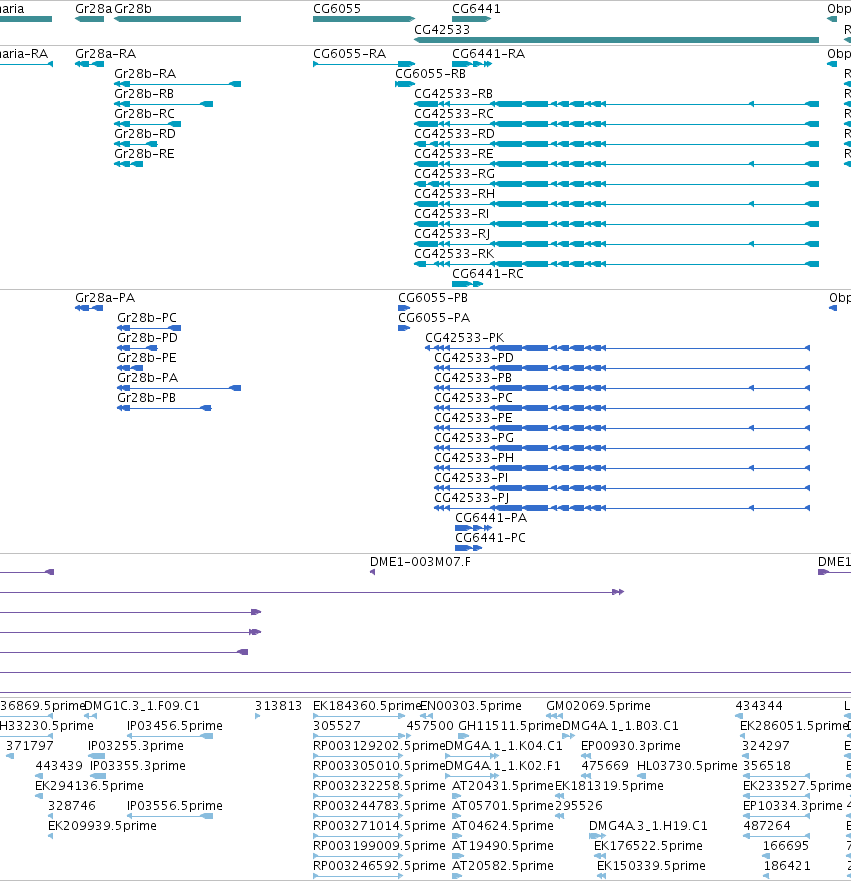This screenshot has height=881, width=851.
Task: Pick transcript CG42533-RE
Action: click(x=616, y=164)
